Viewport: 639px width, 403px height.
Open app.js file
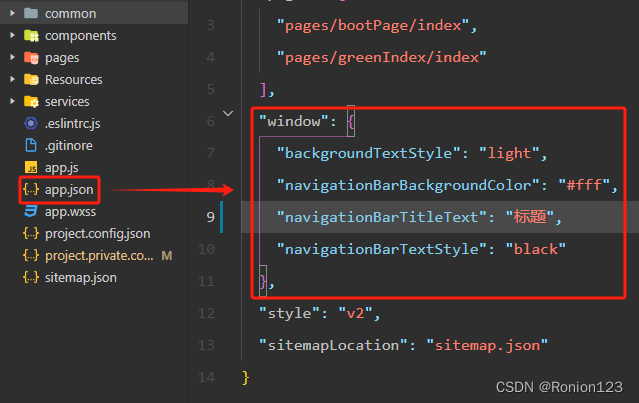click(62, 167)
